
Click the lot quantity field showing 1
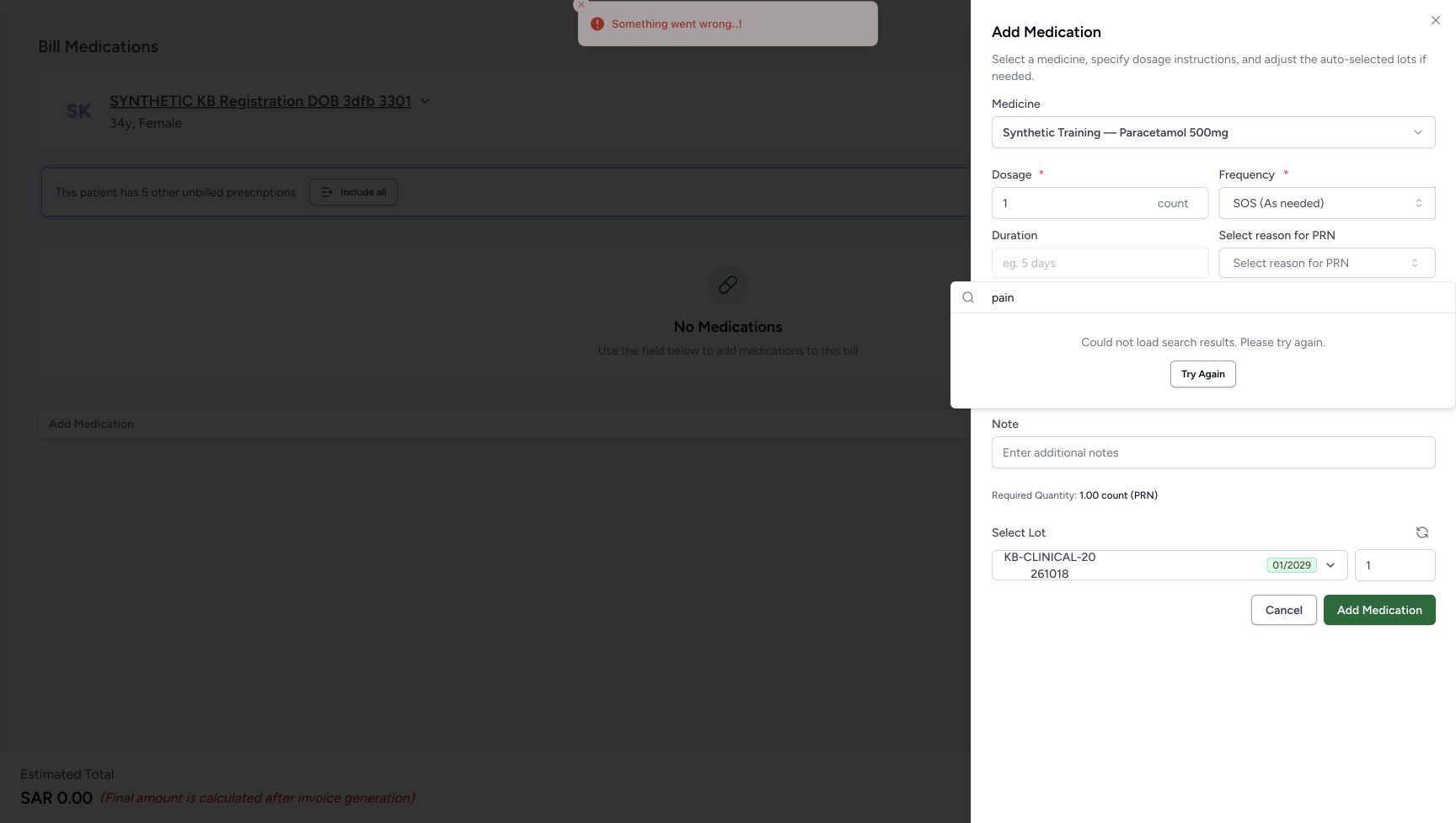[1394, 565]
